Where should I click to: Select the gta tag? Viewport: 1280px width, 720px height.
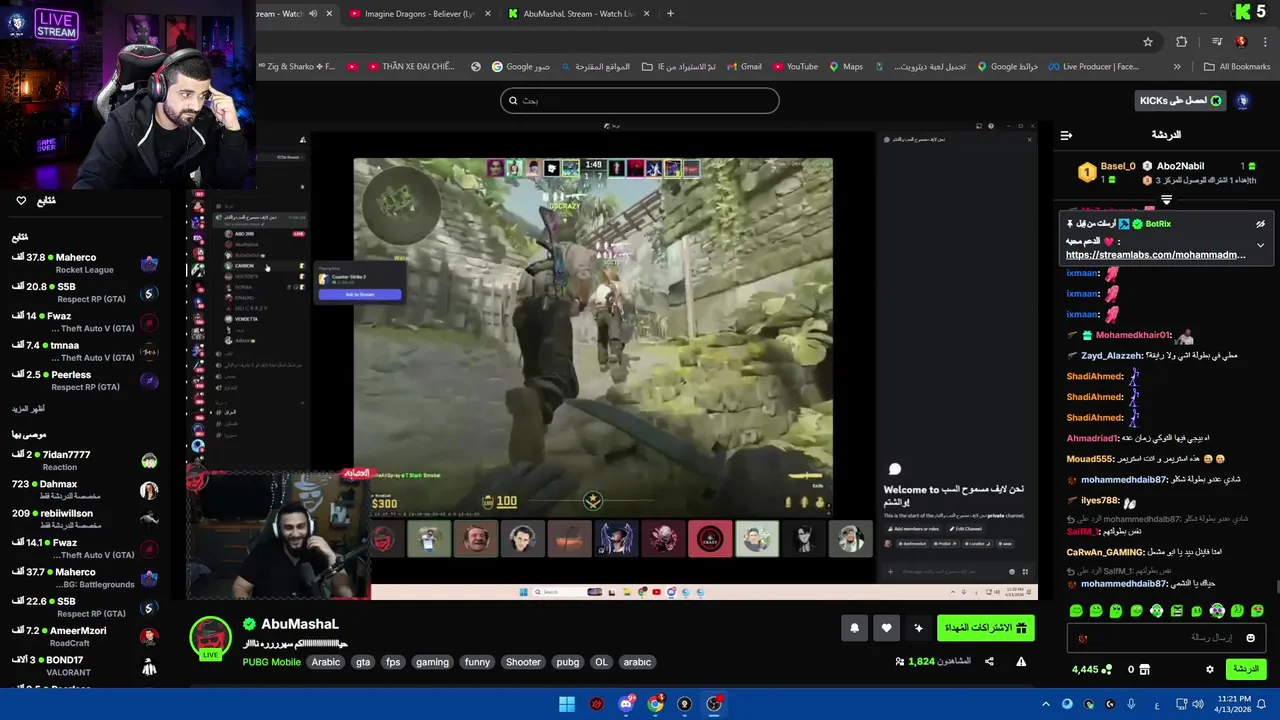(x=363, y=662)
